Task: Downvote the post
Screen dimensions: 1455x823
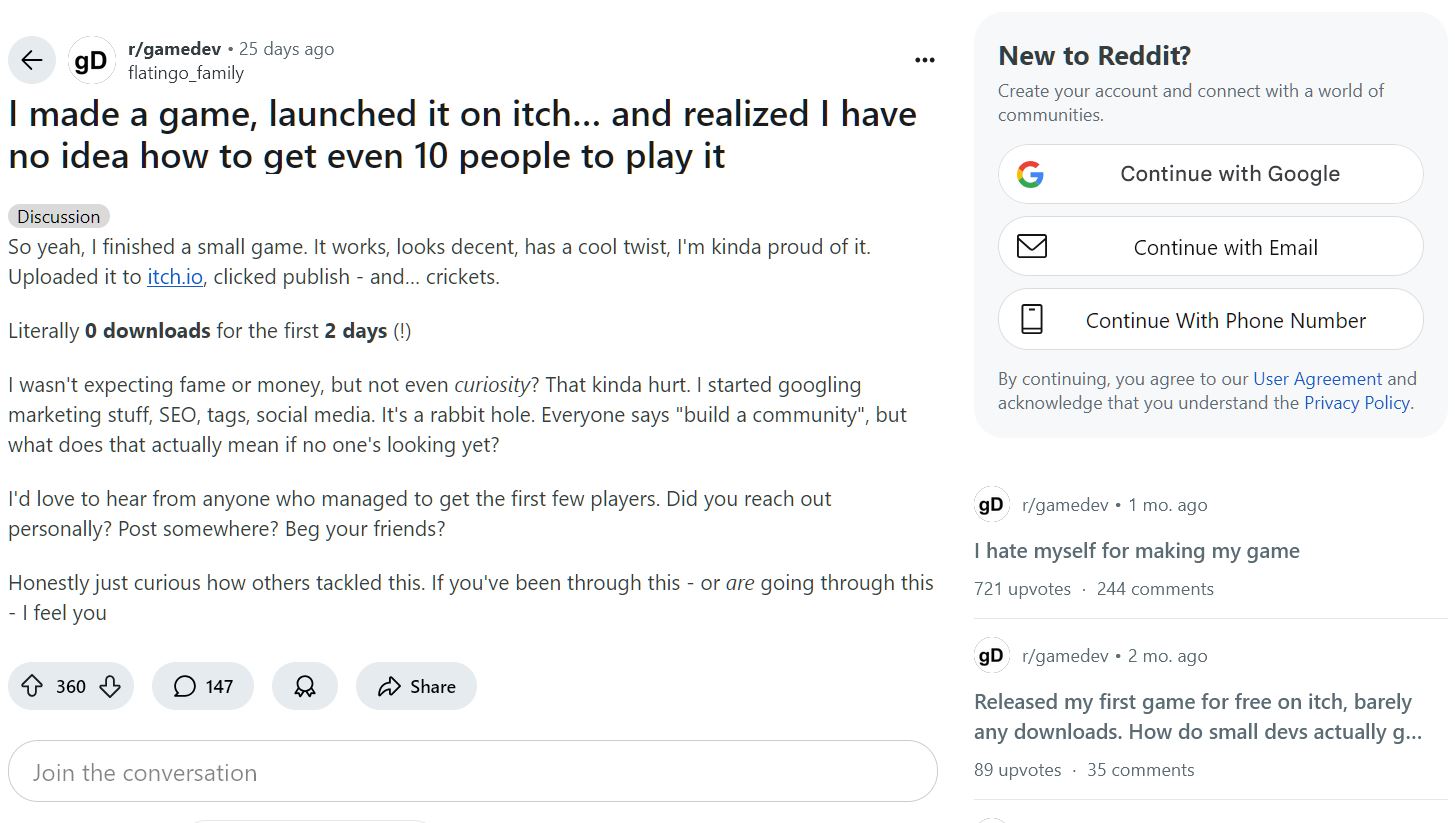Action: pos(111,686)
